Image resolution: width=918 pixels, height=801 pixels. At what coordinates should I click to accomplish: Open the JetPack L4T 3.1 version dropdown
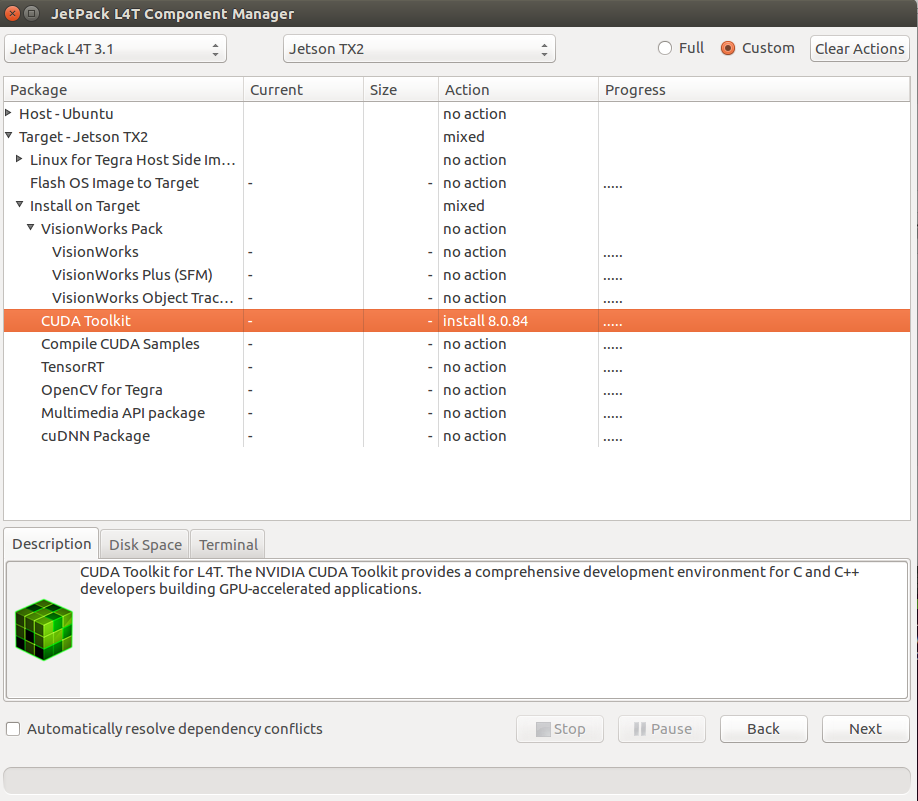[115, 49]
